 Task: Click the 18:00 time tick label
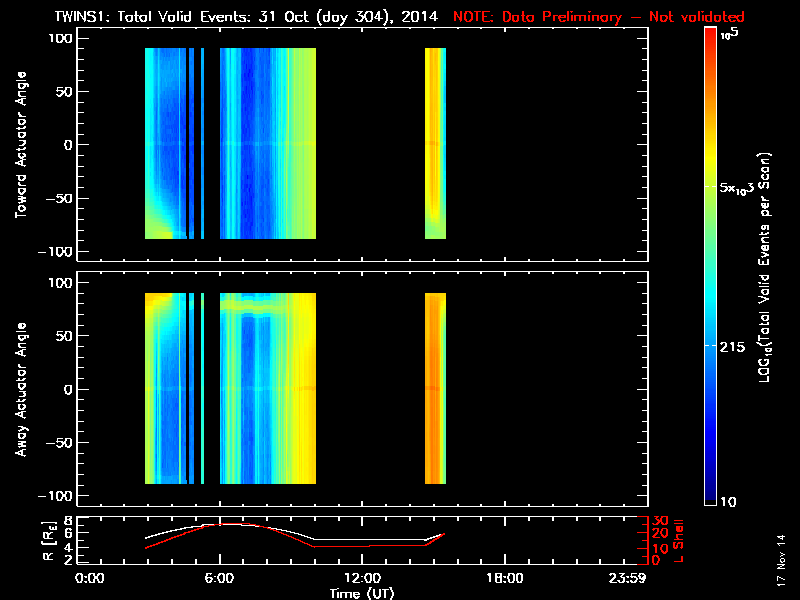503,578
